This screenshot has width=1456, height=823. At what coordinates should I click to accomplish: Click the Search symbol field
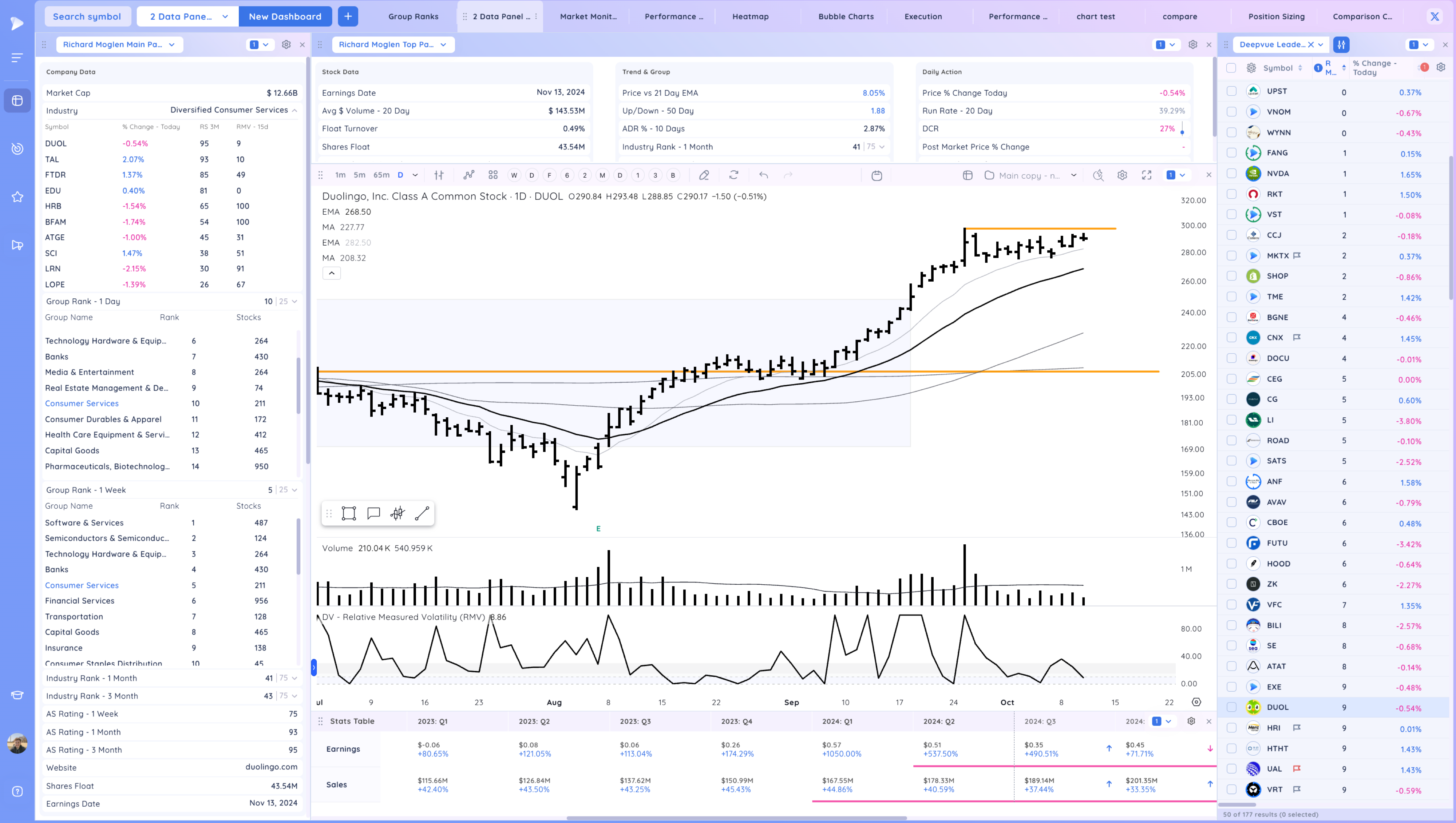pyautogui.click(x=87, y=16)
